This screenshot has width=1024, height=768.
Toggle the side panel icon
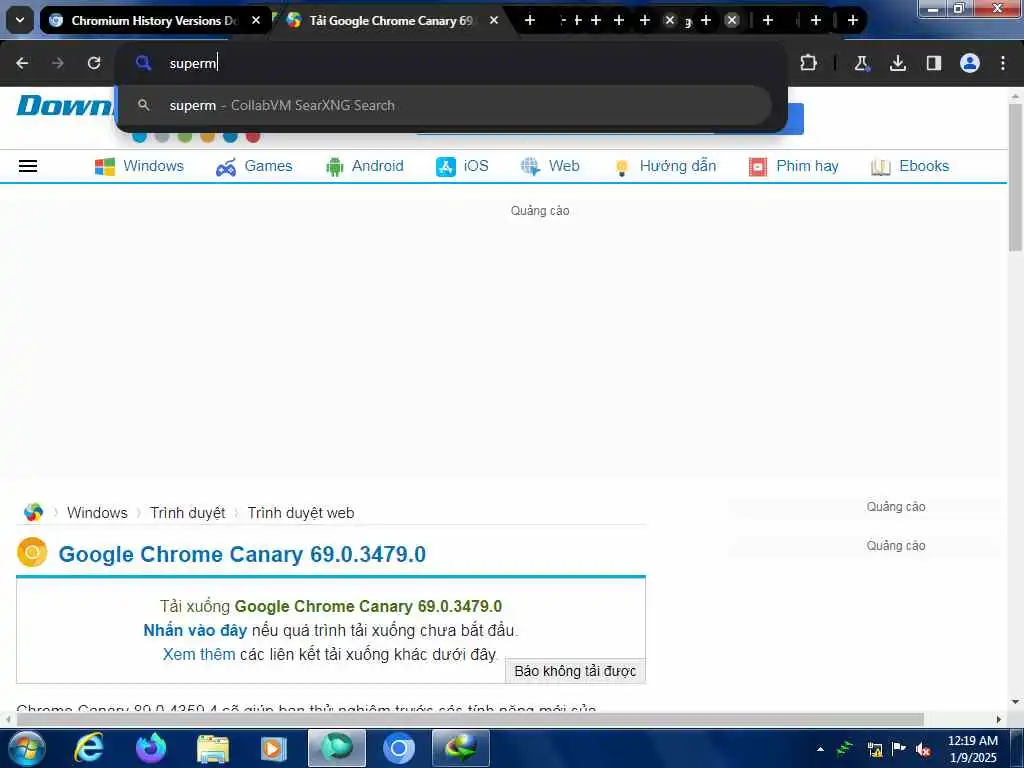pyautogui.click(x=934, y=63)
